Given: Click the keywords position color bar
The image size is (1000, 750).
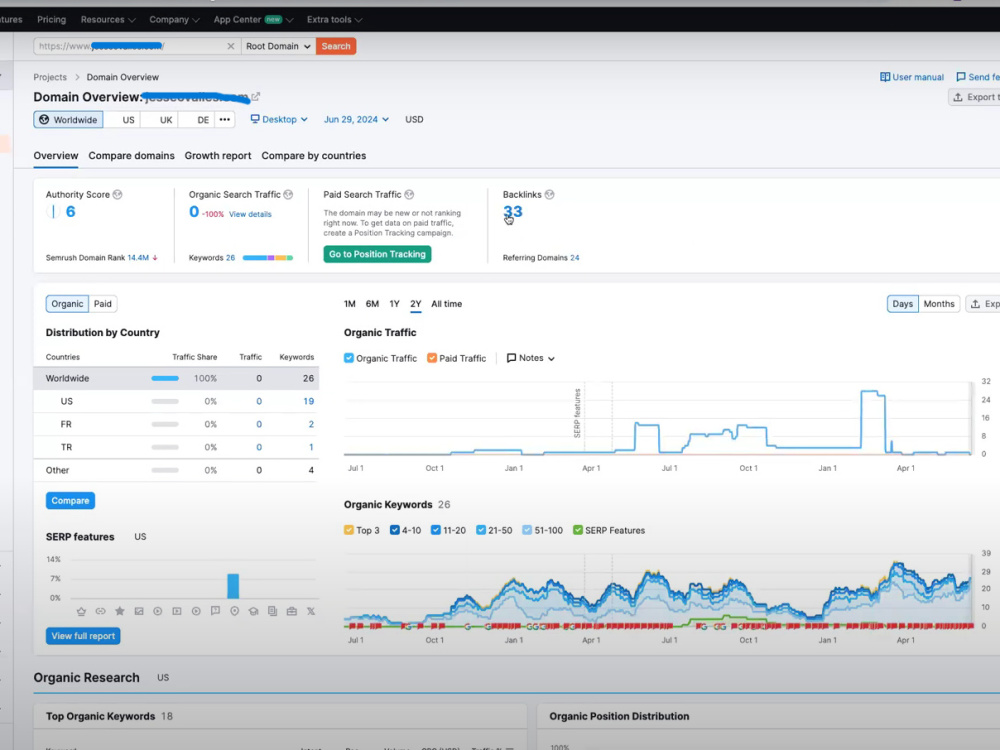Looking at the screenshot, I should click(x=268, y=258).
